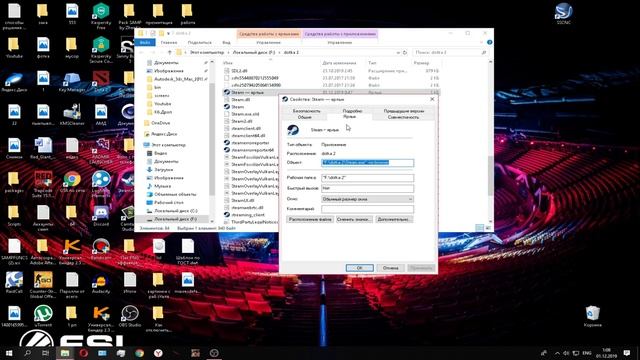Viewport: 640px width, 360px height.
Task: Click the Open File Location button
Action: [x=310, y=220]
